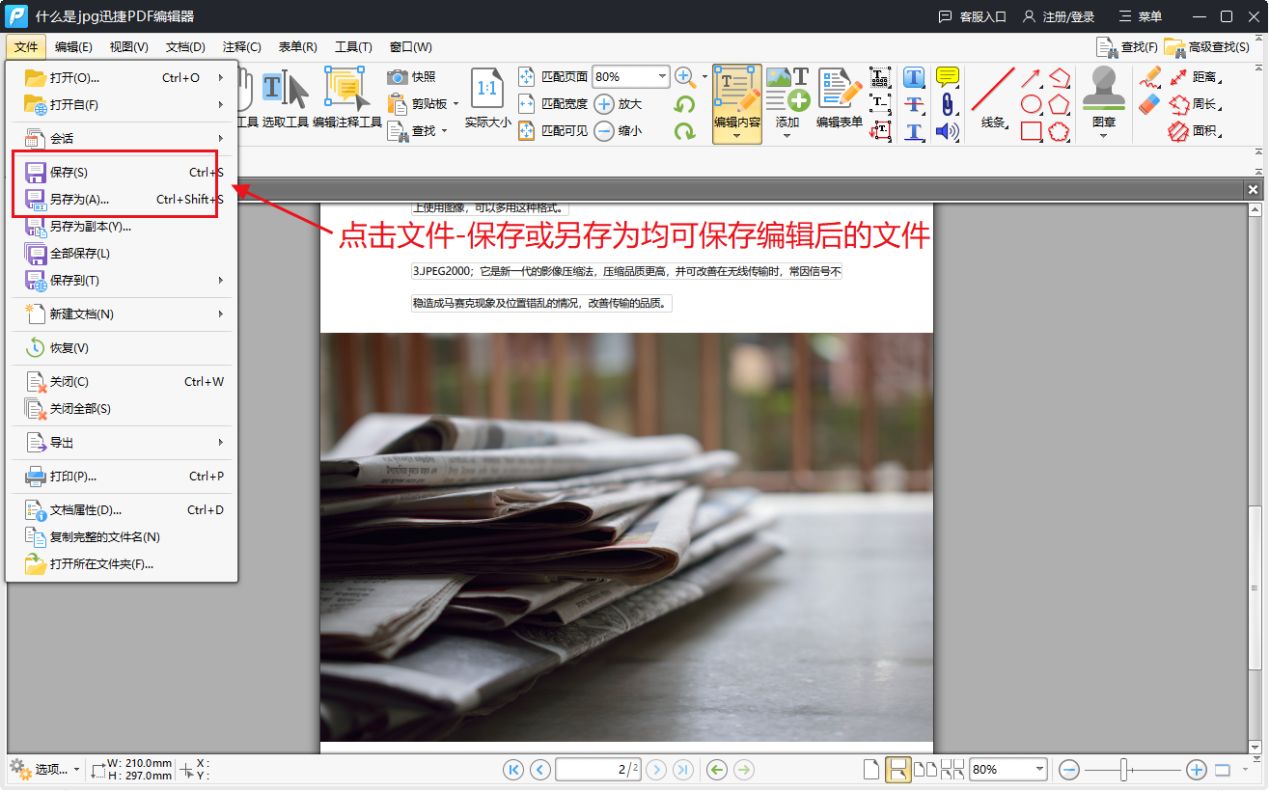Open the status bar zoom percentage dropdown
1269x791 pixels.
(x=1008, y=769)
